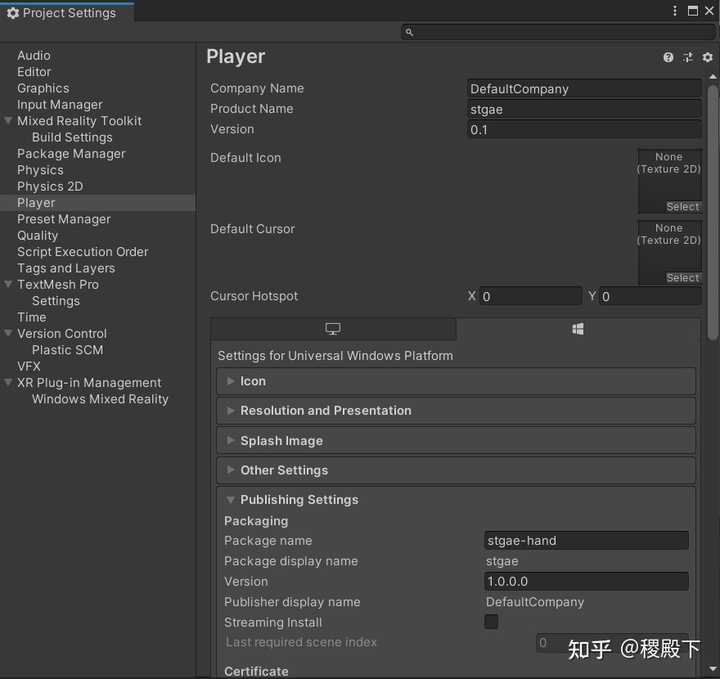Select the Mixed Reality Toolkit category
The height and width of the screenshot is (679, 720).
coord(79,121)
